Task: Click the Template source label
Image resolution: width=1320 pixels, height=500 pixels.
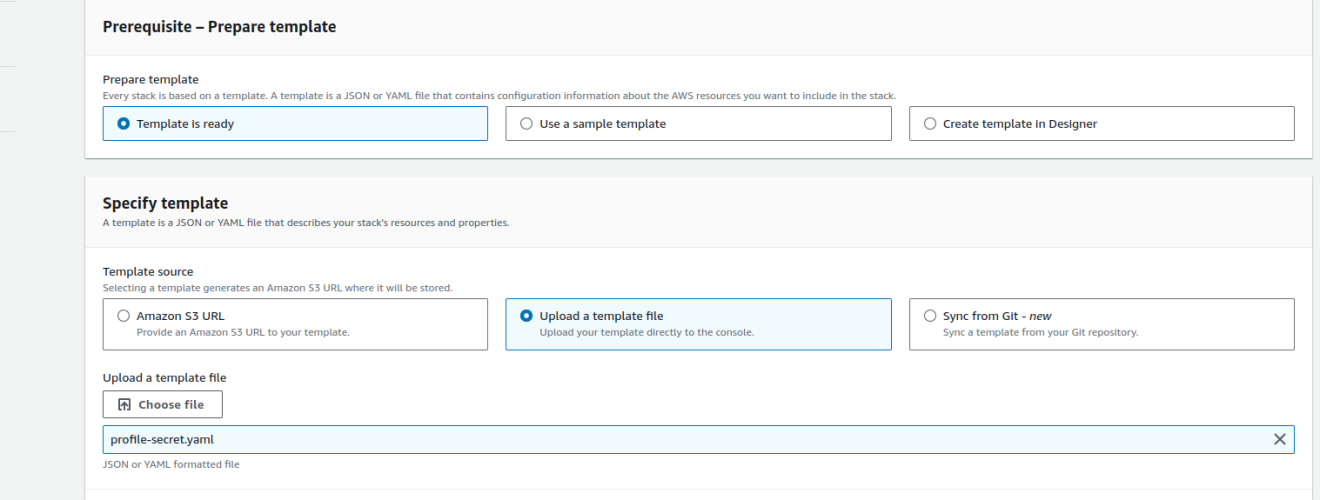Action: pos(148,272)
